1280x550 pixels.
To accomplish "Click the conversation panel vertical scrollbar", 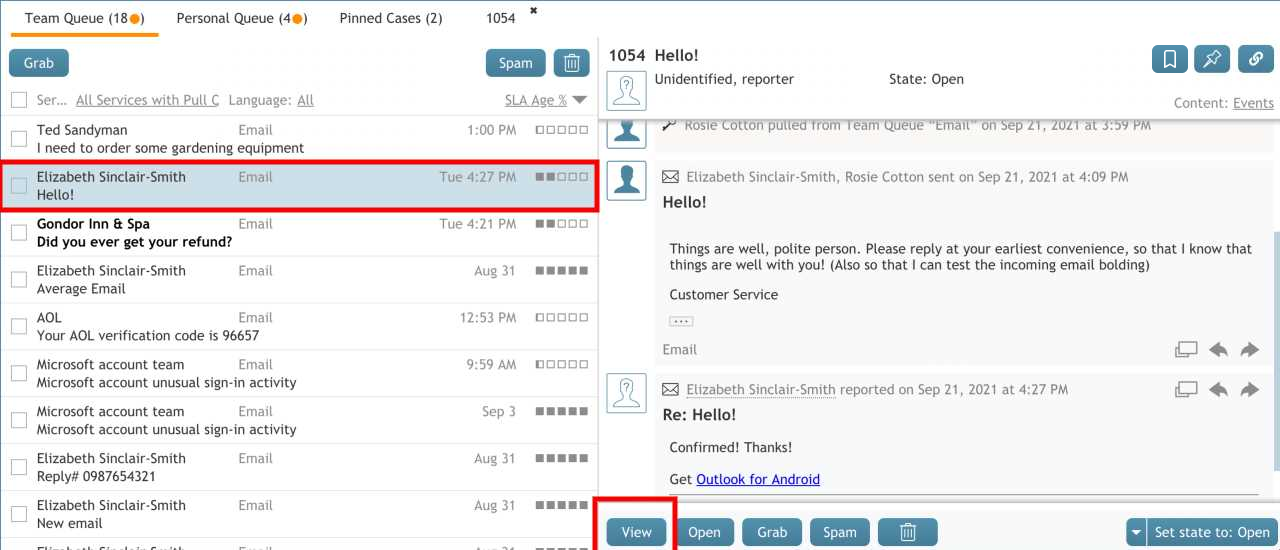I will click(x=1275, y=350).
